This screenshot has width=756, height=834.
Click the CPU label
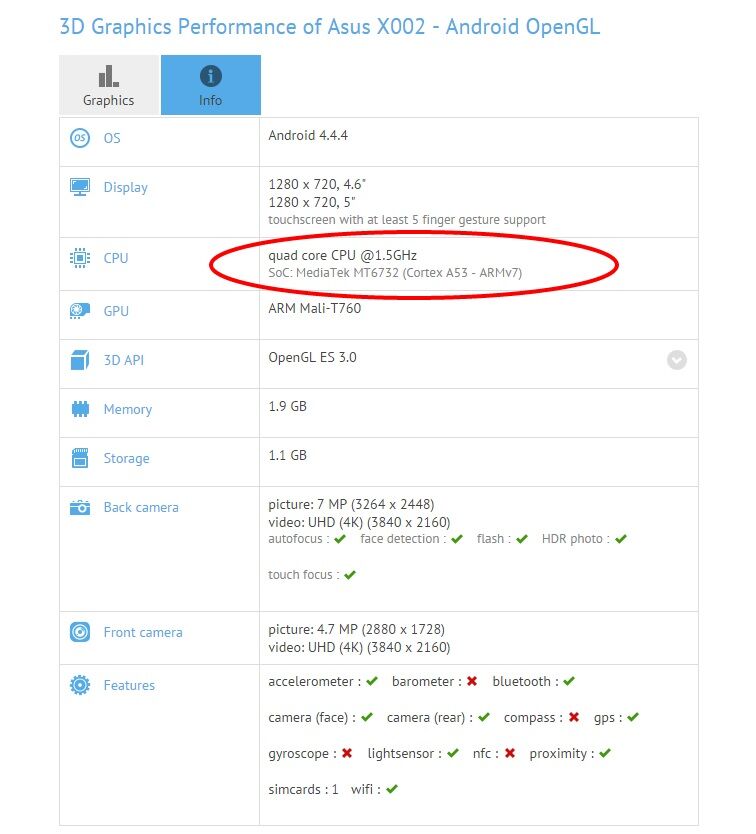[x=115, y=258]
